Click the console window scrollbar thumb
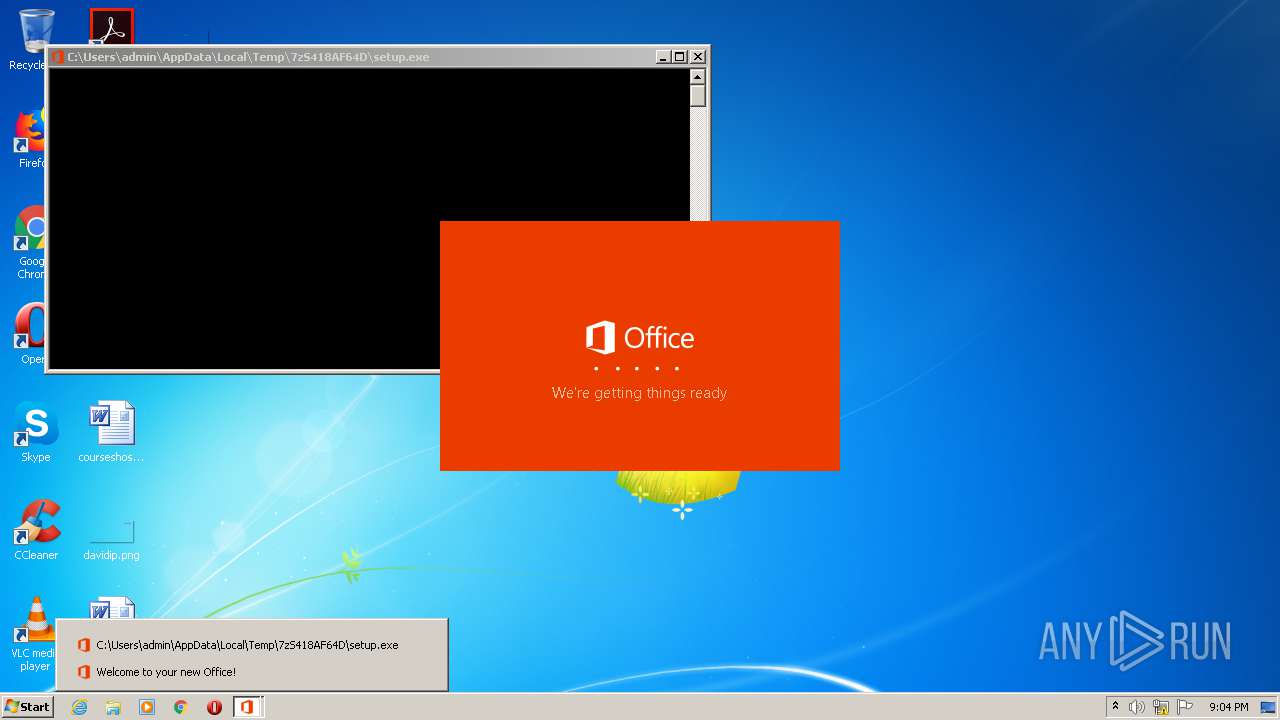The height and width of the screenshot is (720, 1280). pos(698,97)
